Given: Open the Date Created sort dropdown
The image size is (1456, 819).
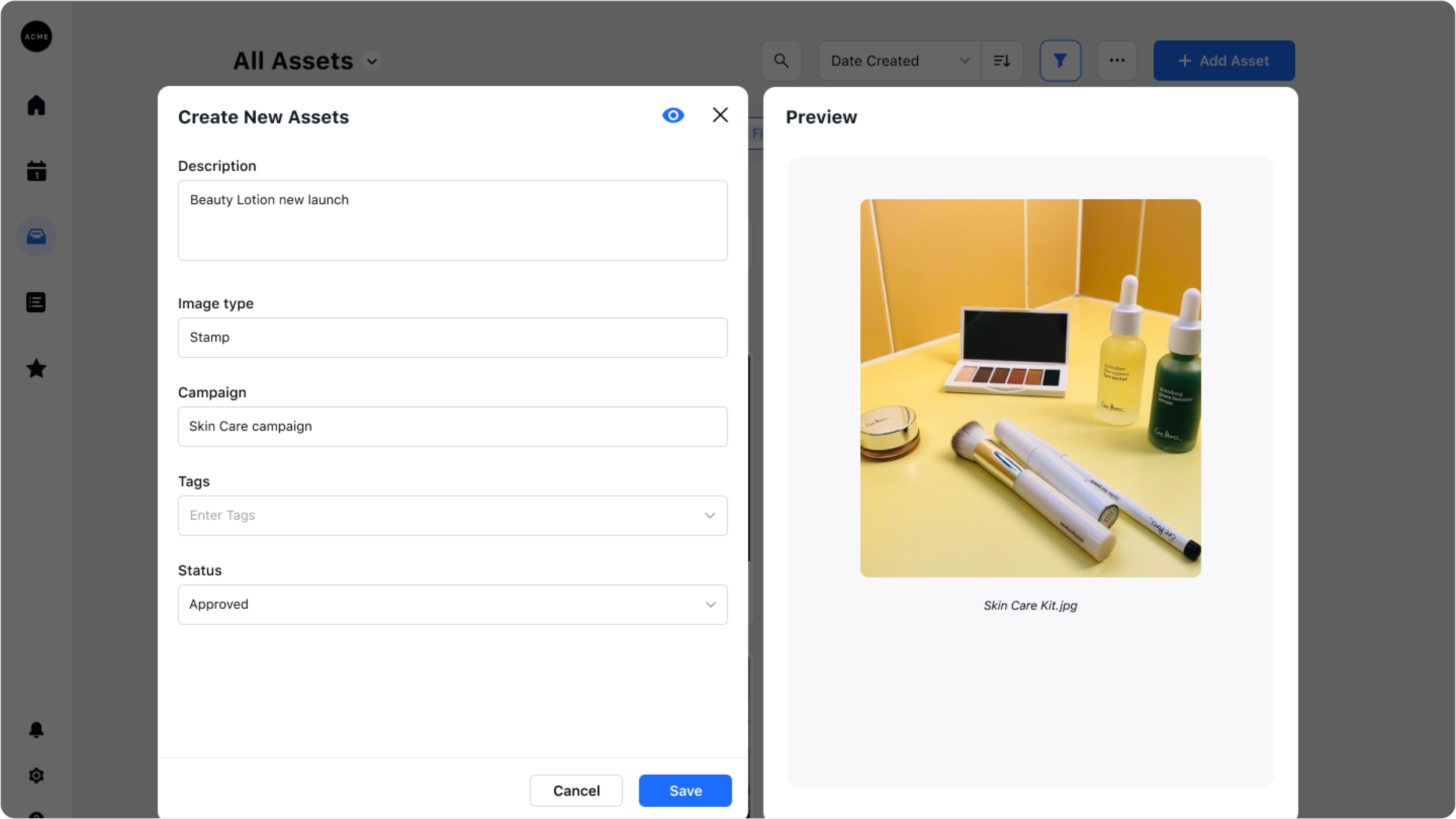Looking at the screenshot, I should 900,61.
